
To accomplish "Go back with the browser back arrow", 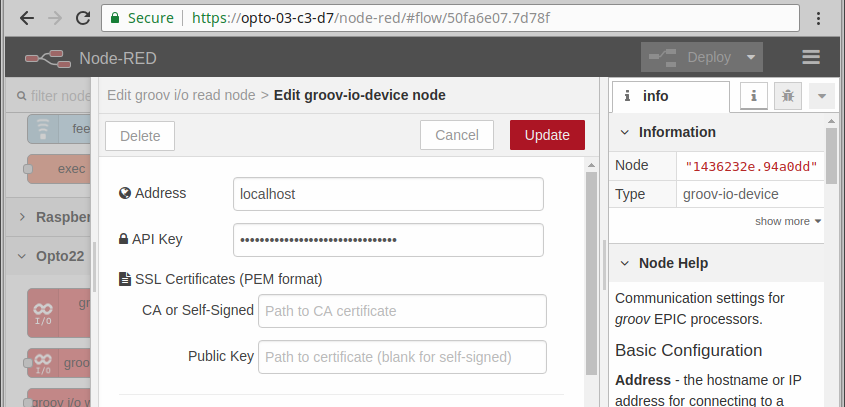I will pos(26,18).
